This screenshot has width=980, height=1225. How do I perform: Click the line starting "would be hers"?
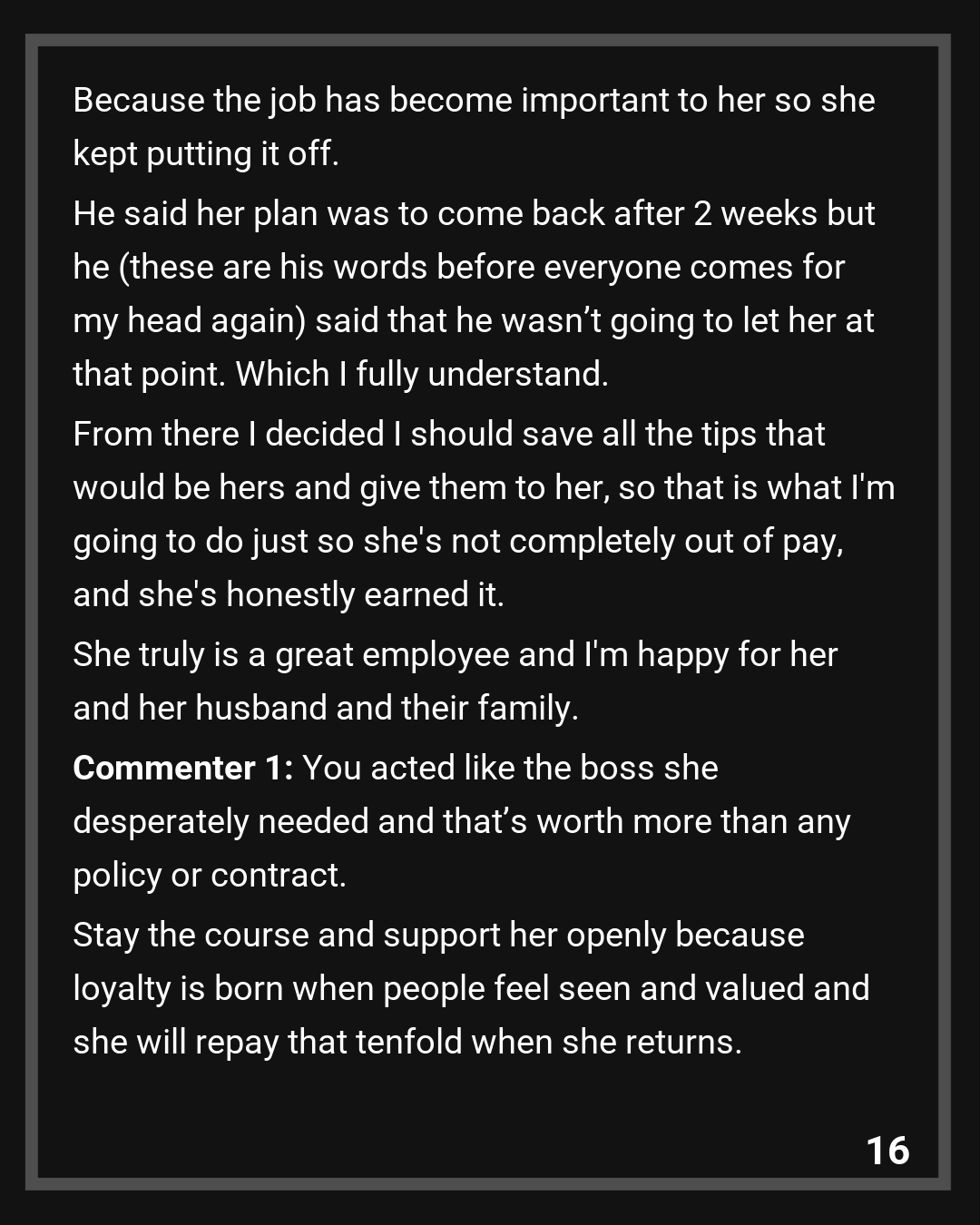click(483, 487)
